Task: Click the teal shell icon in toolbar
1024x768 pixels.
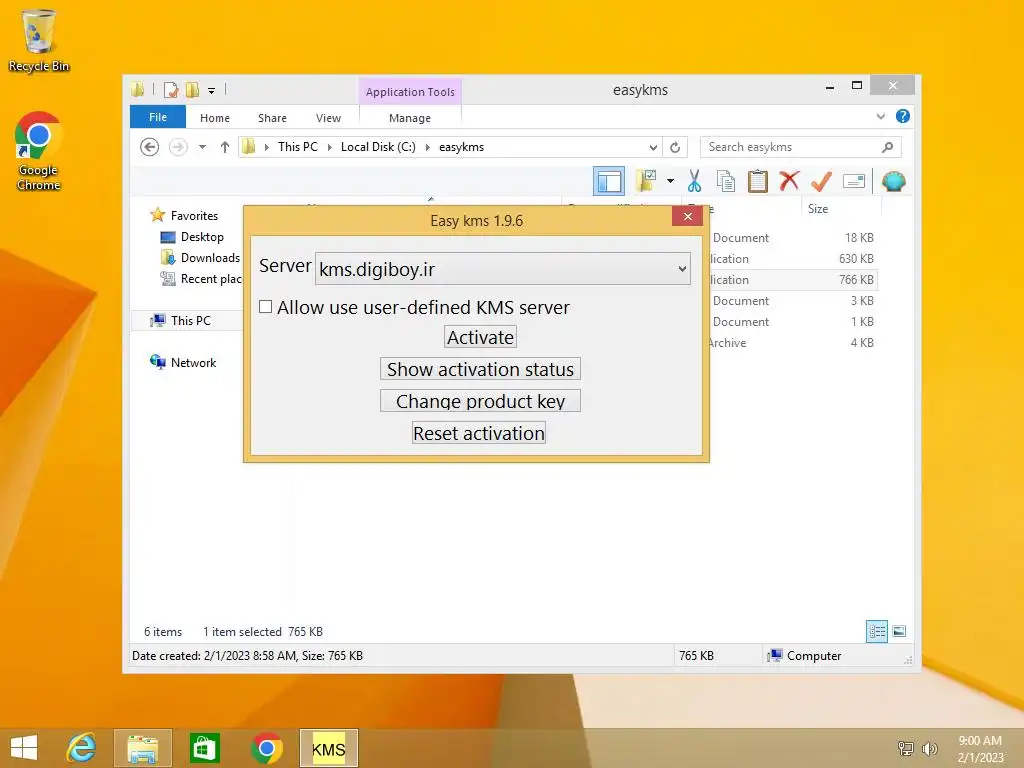Action: [x=893, y=181]
